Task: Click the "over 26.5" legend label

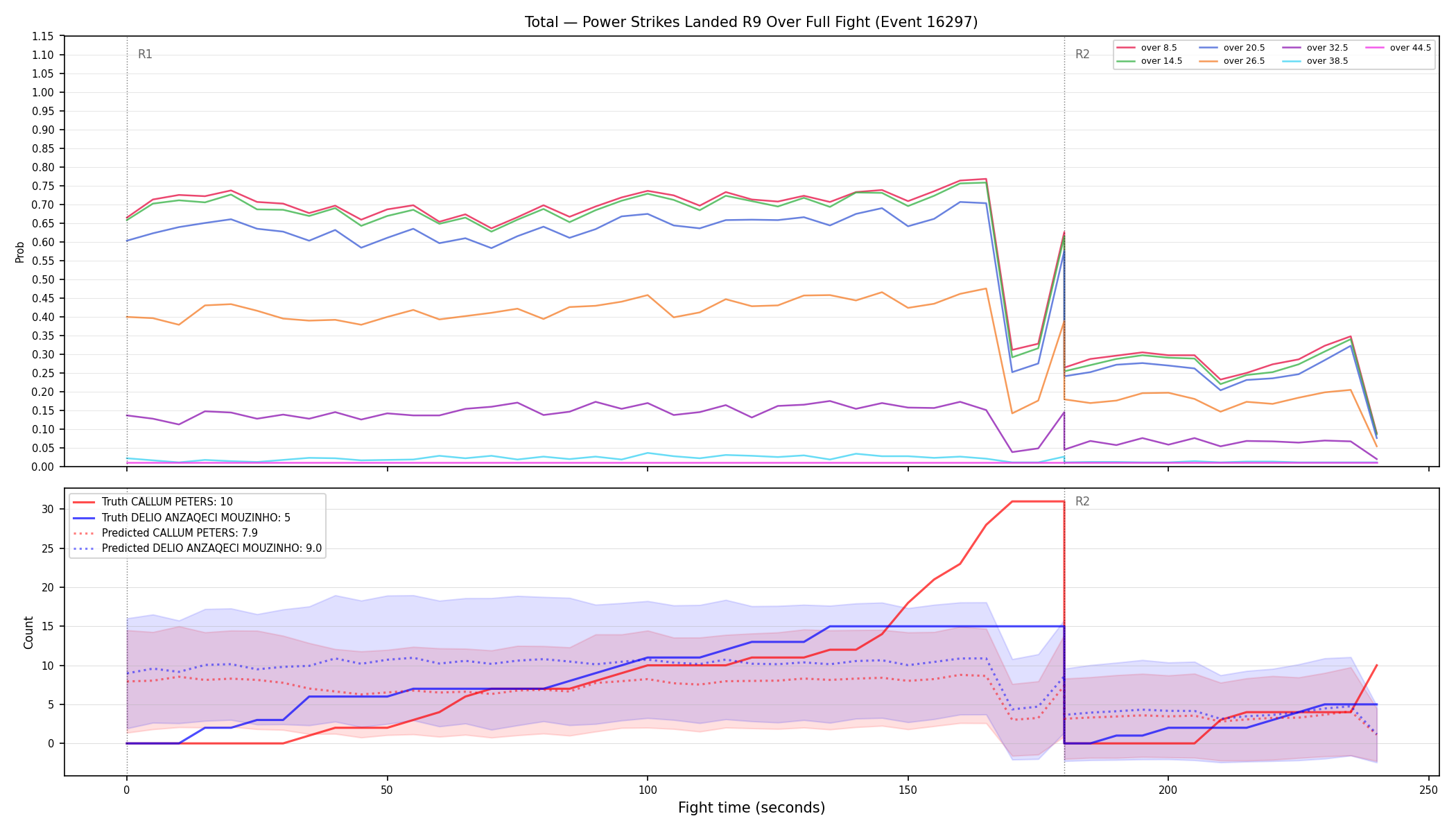Action: (1244, 61)
